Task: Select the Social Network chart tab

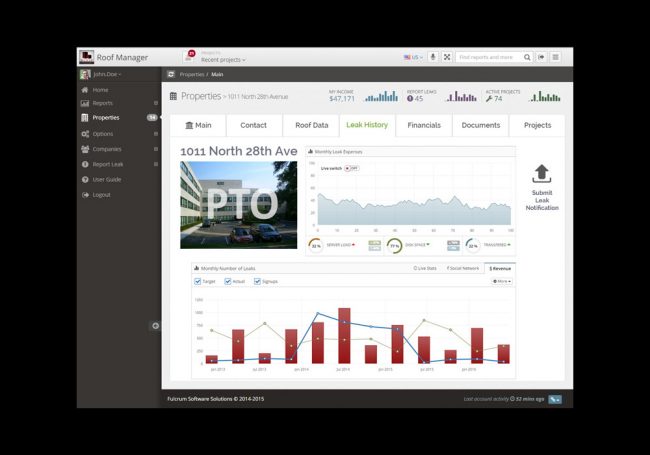Action: pyautogui.click(x=463, y=269)
